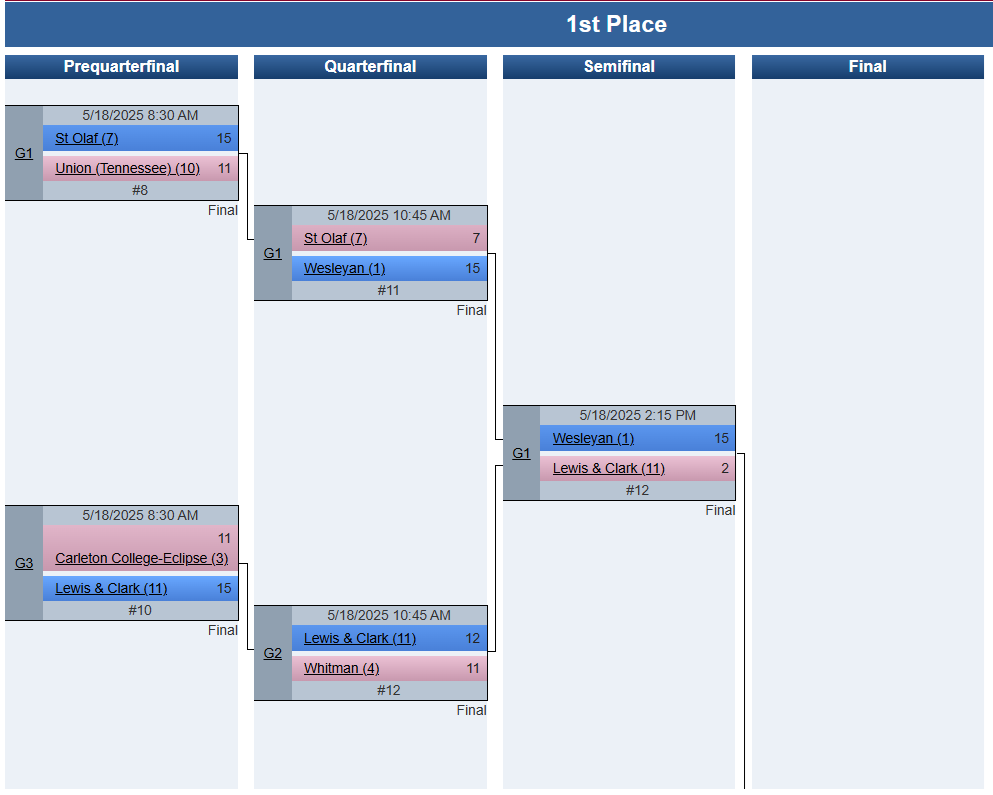This screenshot has width=993, height=795.
Task: Open Lewis & Clark (11) in Prequarterfinal G3
Action: (x=111, y=588)
